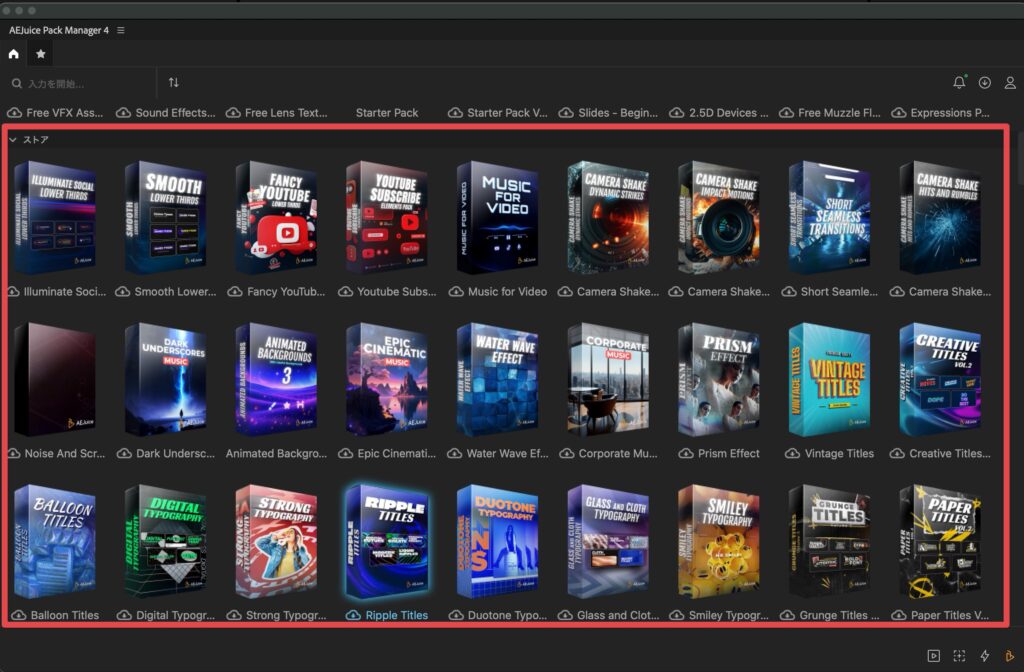Download cloud icon for Dark Undersc...
Image resolution: width=1024 pixels, height=672 pixels.
tap(124, 453)
